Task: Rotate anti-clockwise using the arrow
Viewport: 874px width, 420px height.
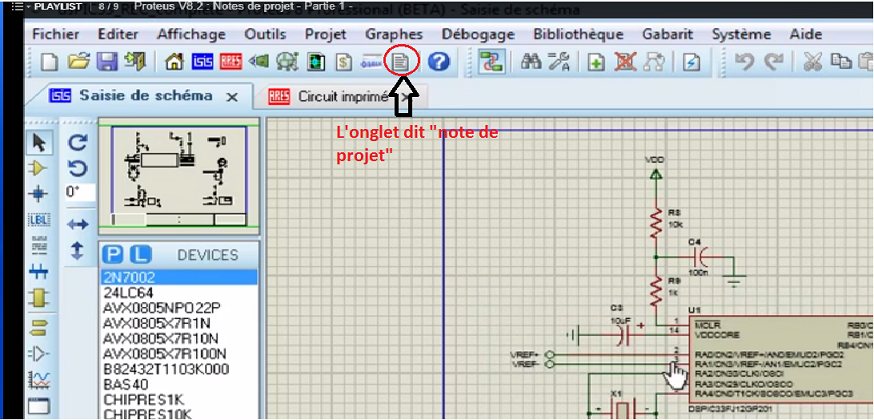Action: (77, 168)
